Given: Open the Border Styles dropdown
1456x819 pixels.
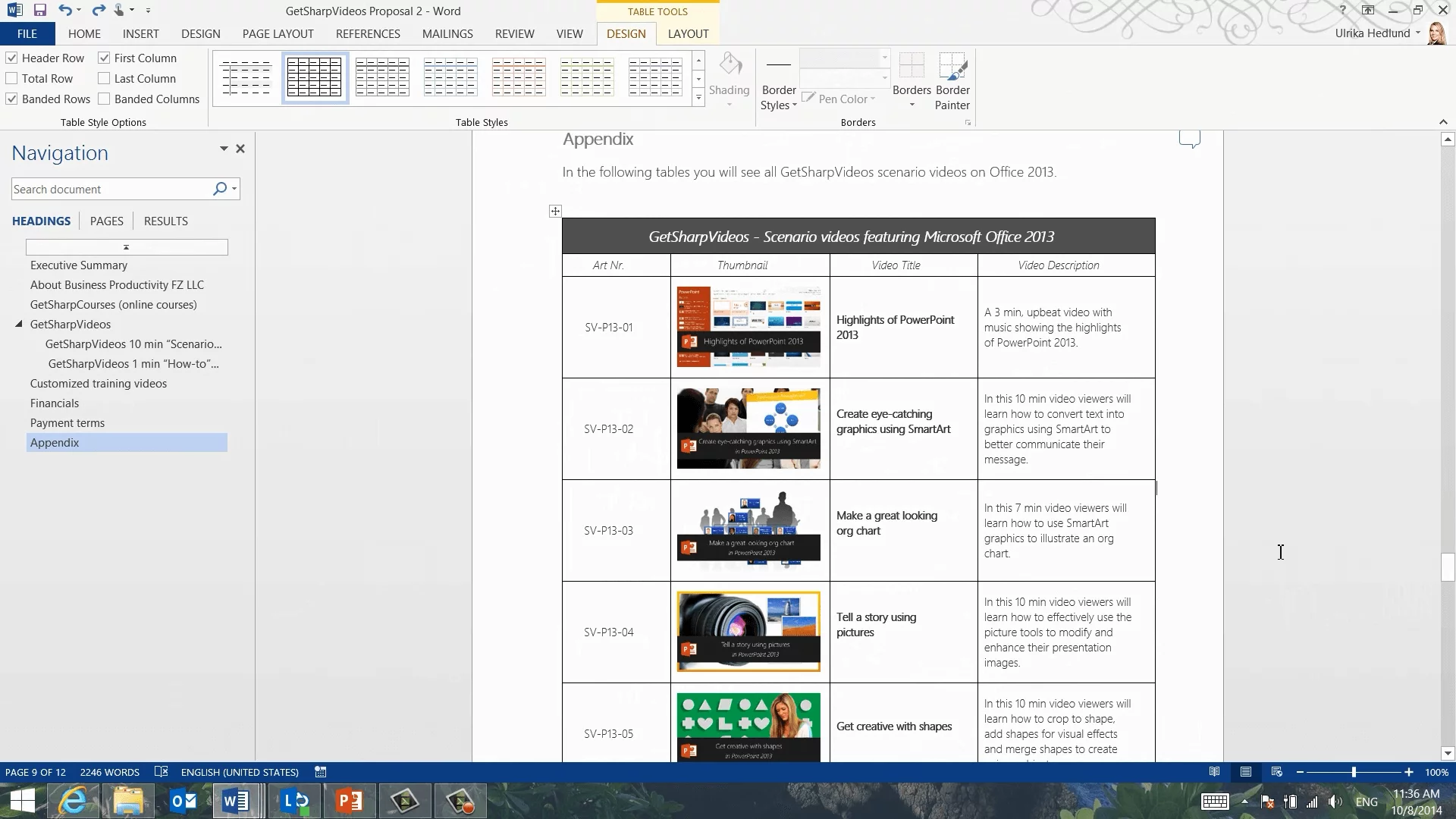Looking at the screenshot, I should click(778, 97).
